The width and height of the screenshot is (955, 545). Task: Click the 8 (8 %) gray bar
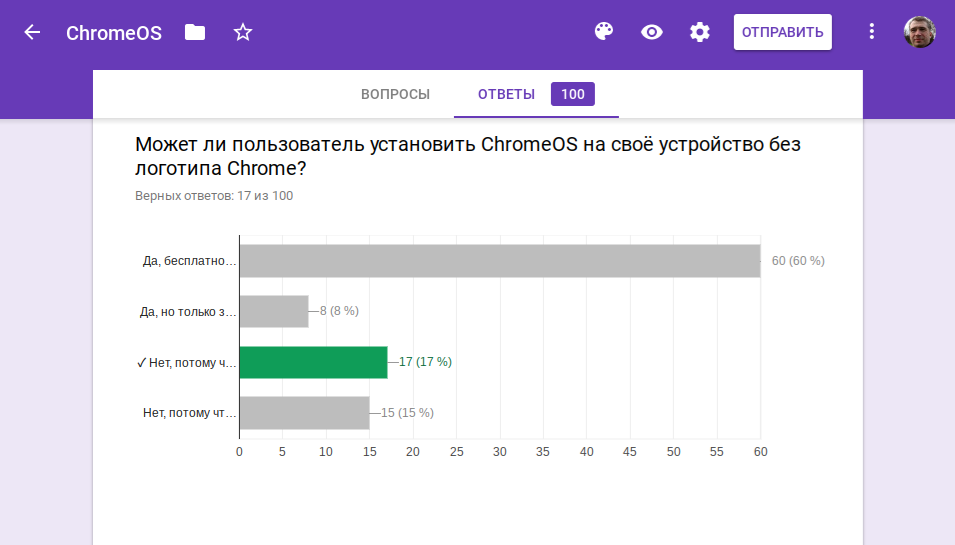point(274,311)
